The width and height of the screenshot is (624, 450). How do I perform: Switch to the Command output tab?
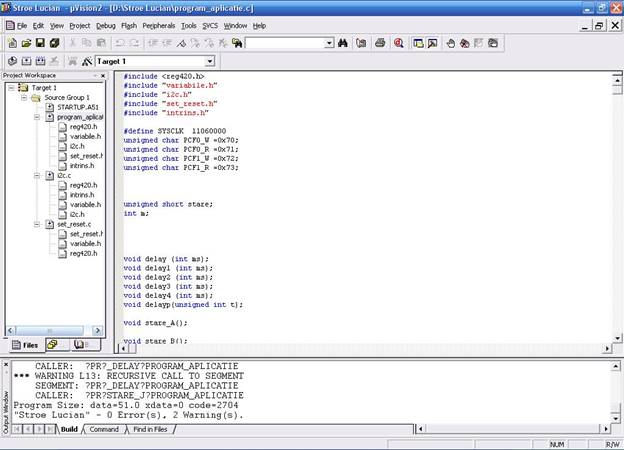click(104, 429)
